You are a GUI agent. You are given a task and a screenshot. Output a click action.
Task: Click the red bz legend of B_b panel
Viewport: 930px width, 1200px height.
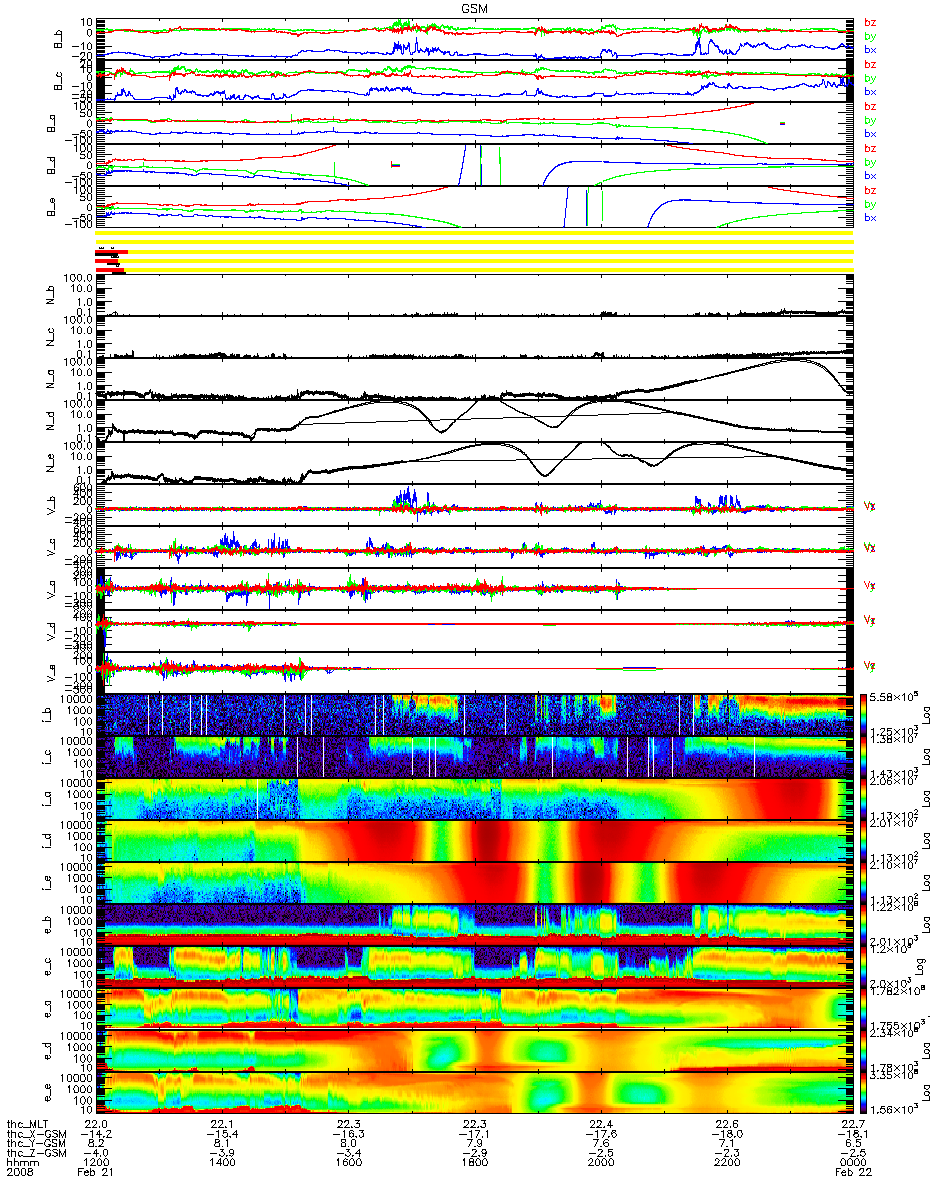870,22
